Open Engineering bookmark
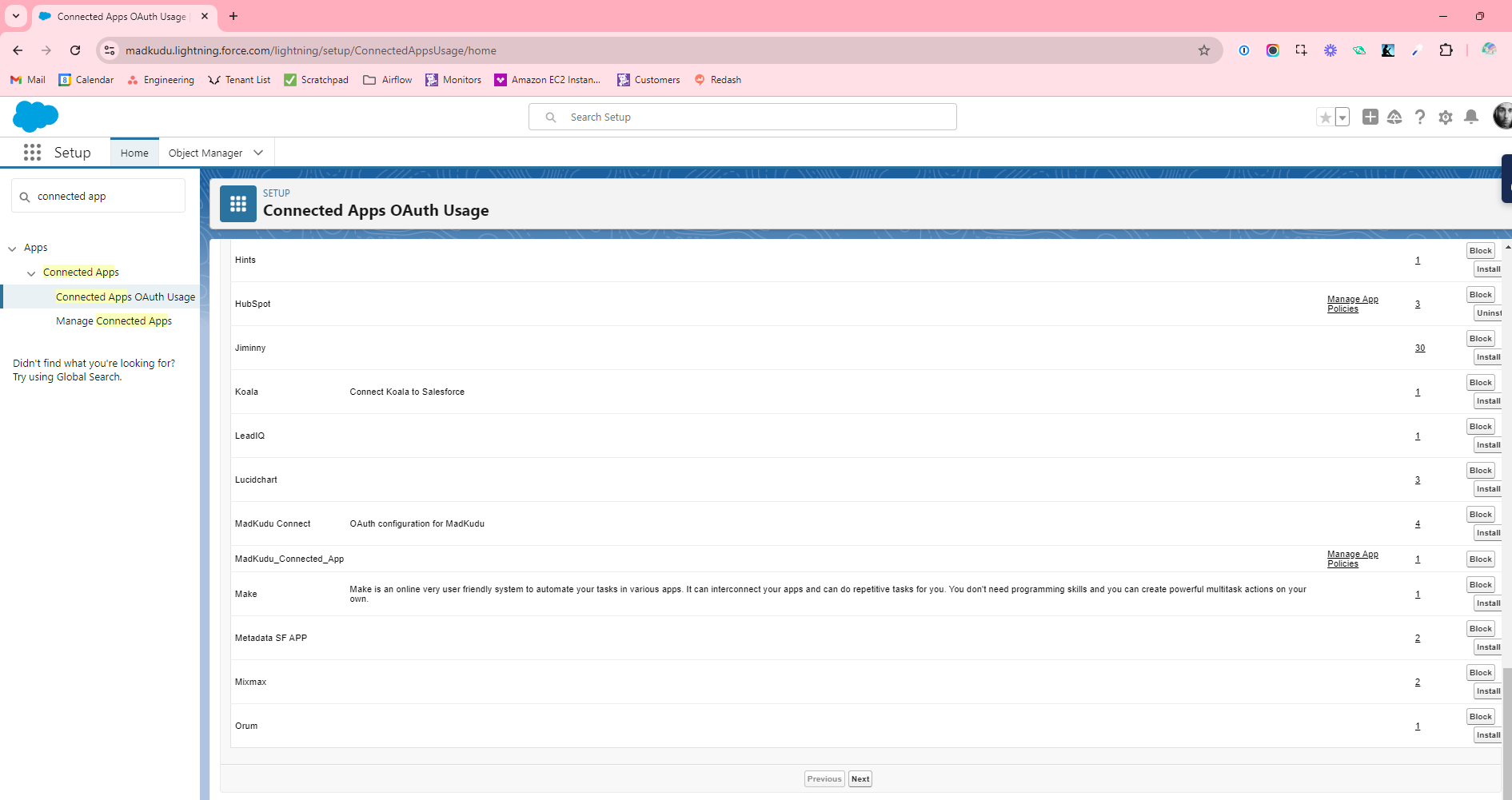 (161, 80)
